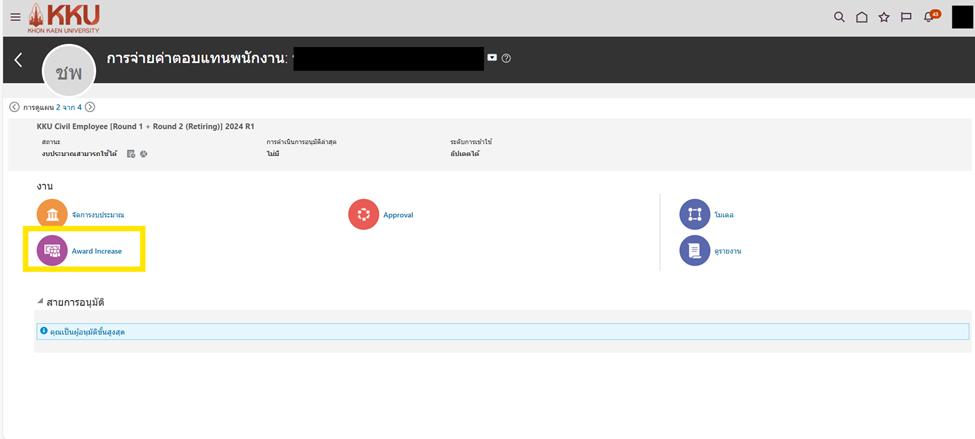975x439 pixels.
Task: Open the watchlist flag icon
Action: pos(906,17)
